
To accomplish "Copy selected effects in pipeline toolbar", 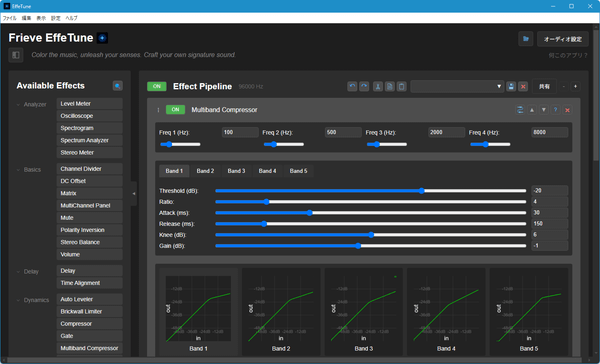I will tap(390, 87).
